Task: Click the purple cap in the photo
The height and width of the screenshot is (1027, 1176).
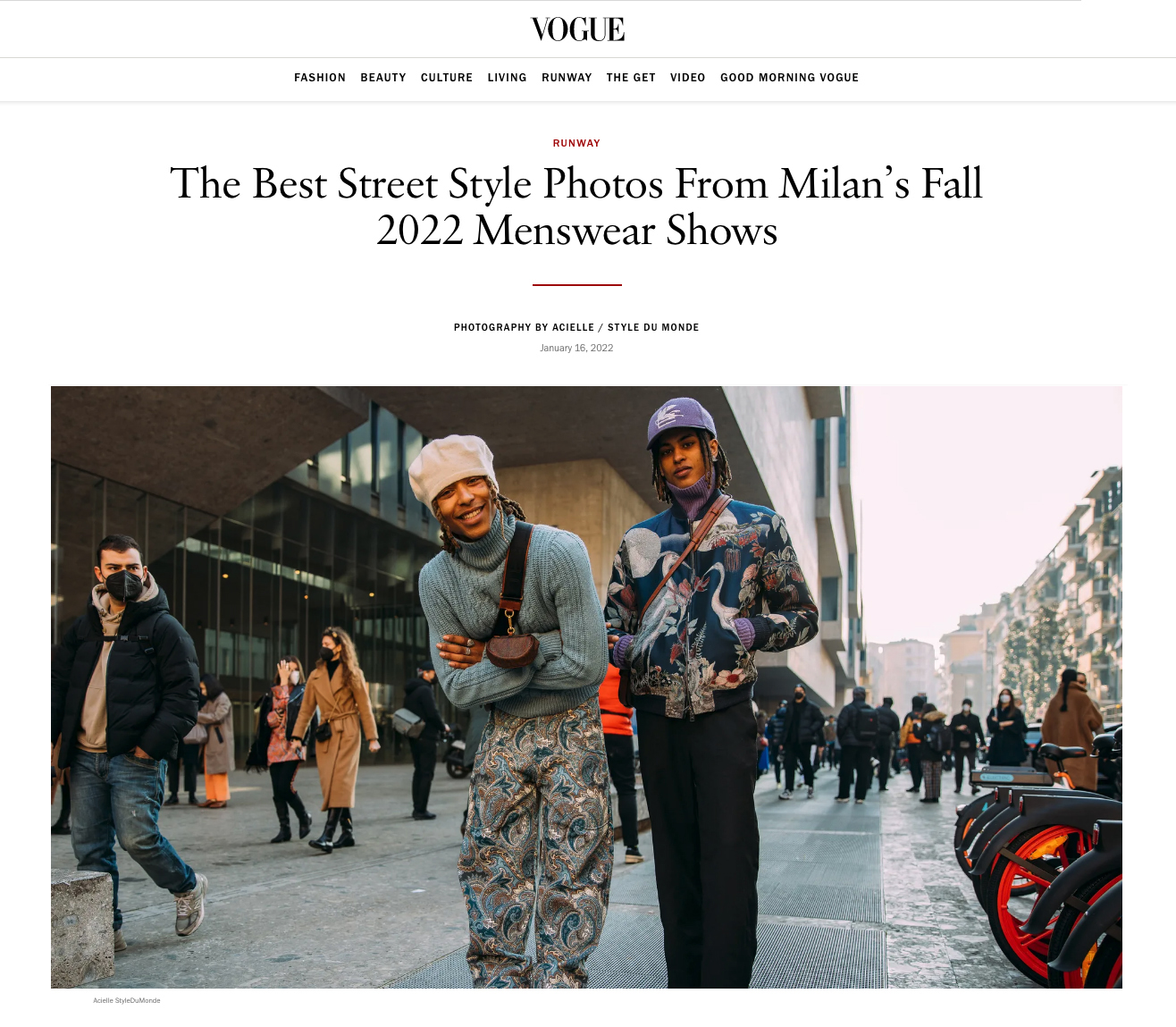Action: click(680, 422)
